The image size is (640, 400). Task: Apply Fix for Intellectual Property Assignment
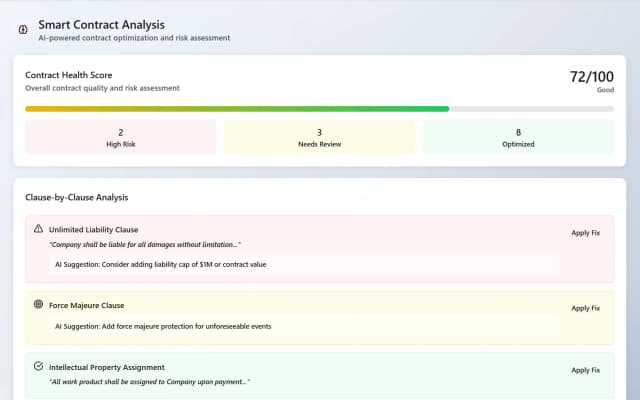[x=585, y=370]
